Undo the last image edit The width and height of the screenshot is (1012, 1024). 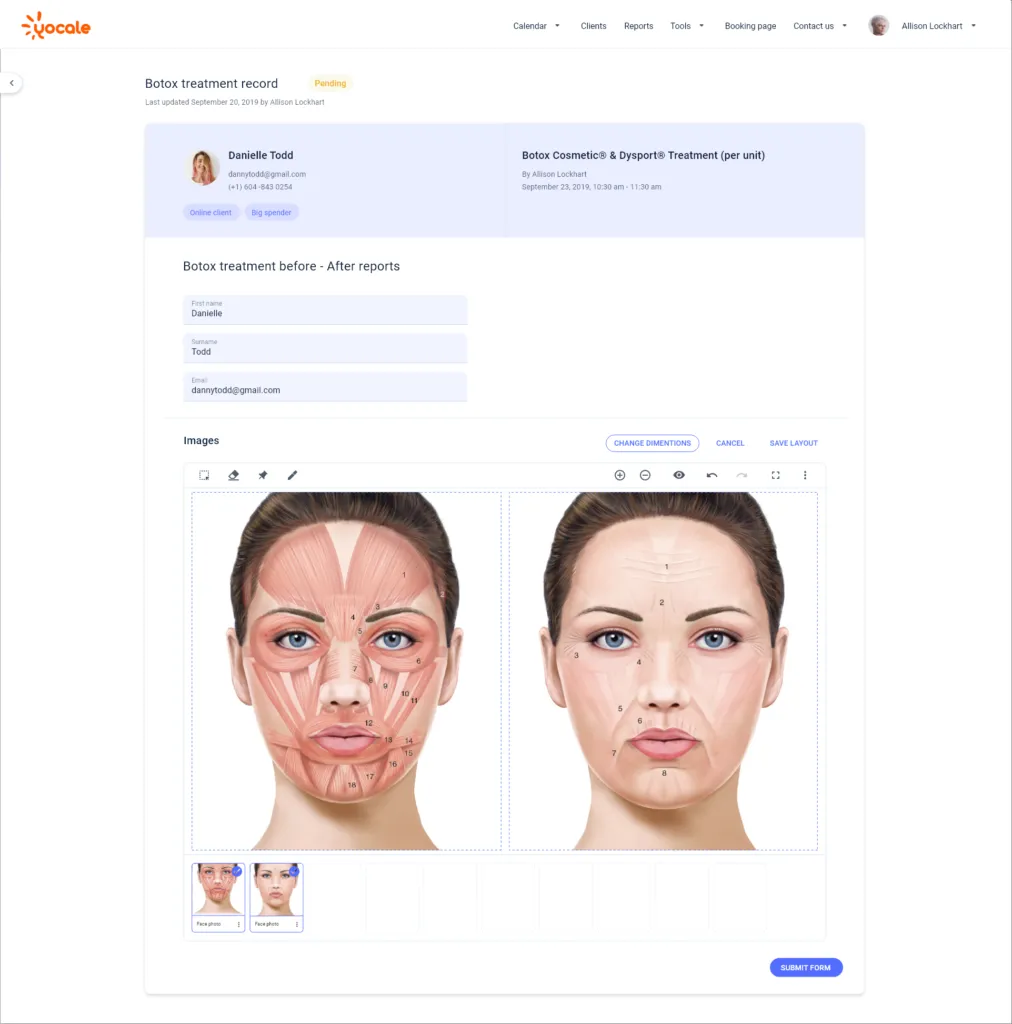[x=712, y=475]
